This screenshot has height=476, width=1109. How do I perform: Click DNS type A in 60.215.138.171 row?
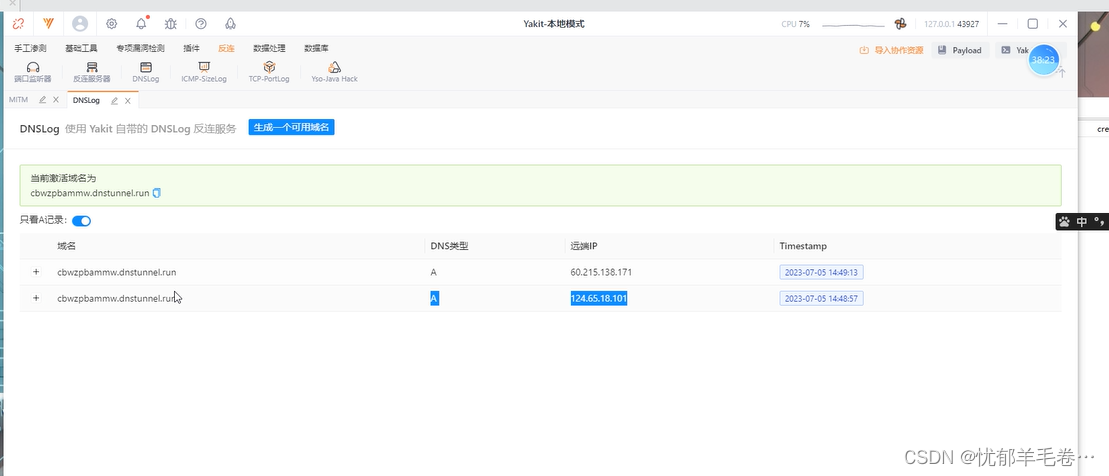click(x=434, y=272)
